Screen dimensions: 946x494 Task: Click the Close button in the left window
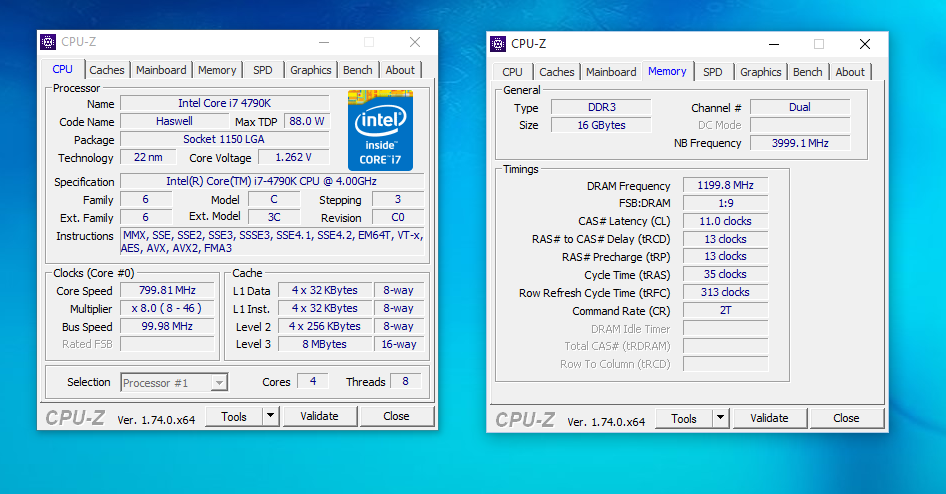pos(396,416)
